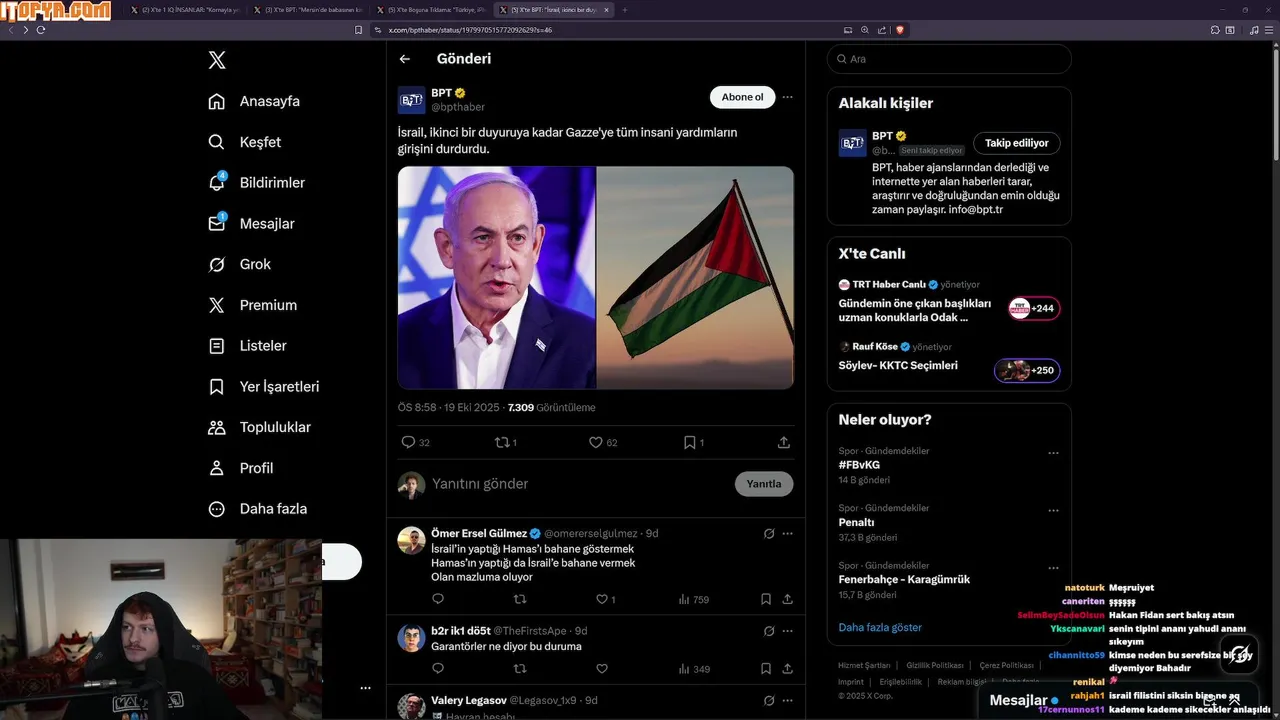Go back with the arrow icon
Viewport: 1280px width, 720px height.
click(x=405, y=59)
